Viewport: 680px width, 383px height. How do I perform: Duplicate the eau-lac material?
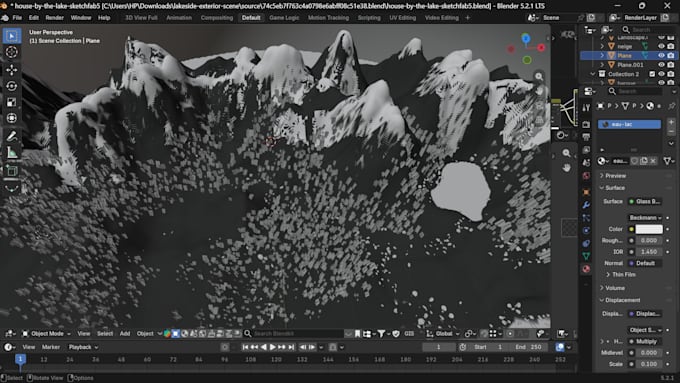coord(644,161)
